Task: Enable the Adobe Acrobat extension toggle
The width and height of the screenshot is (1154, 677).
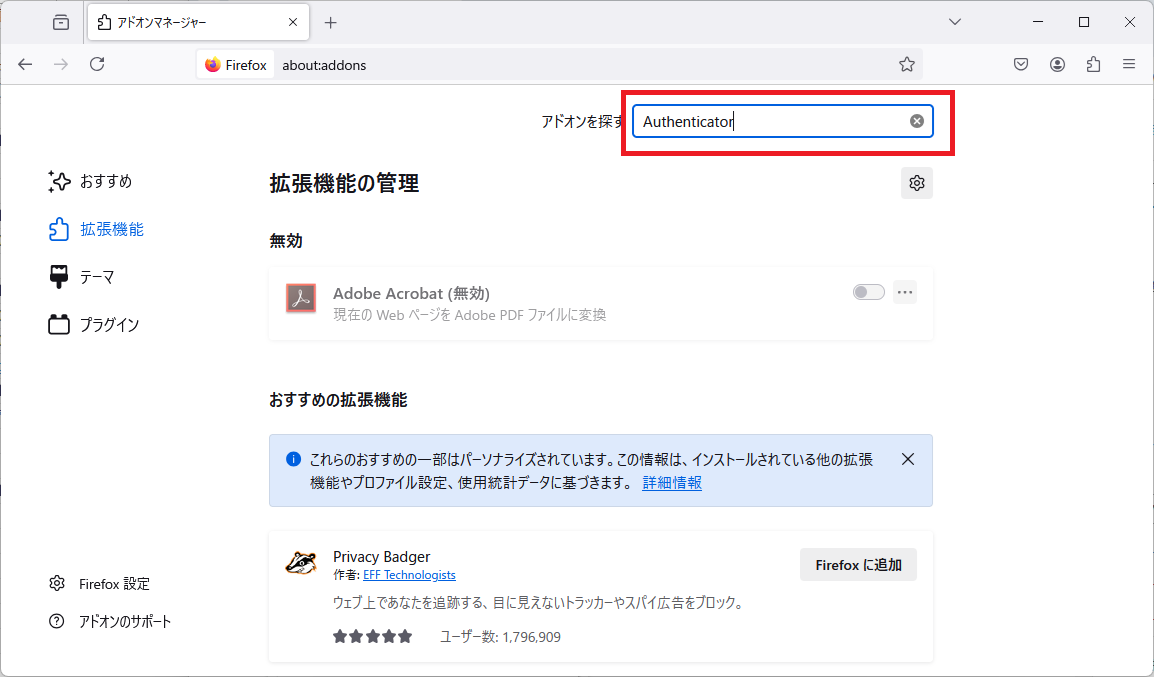Action: 868,291
